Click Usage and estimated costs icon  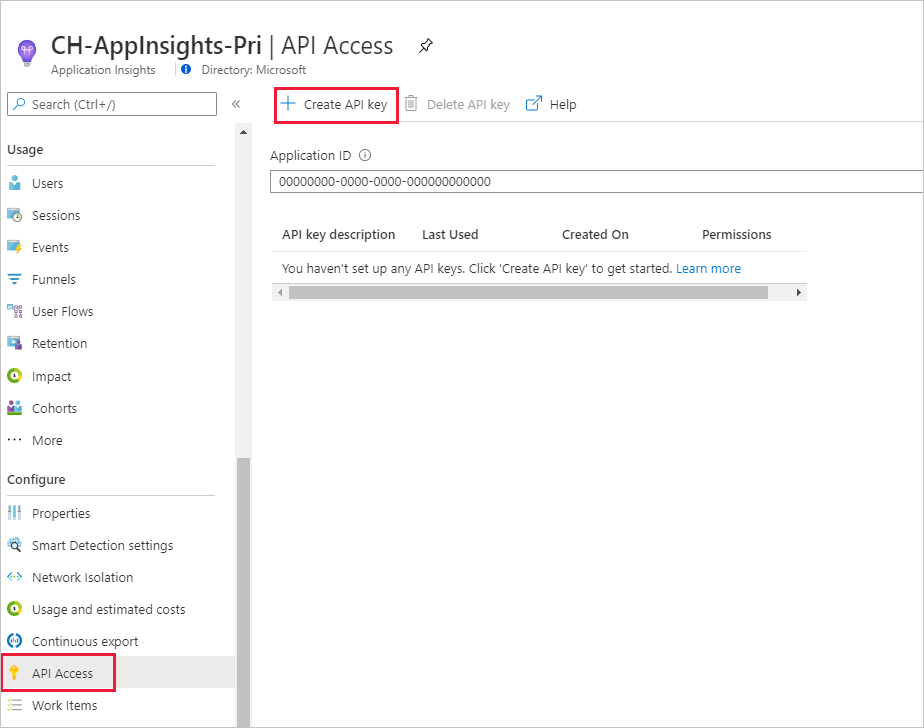pyautogui.click(x=15, y=608)
